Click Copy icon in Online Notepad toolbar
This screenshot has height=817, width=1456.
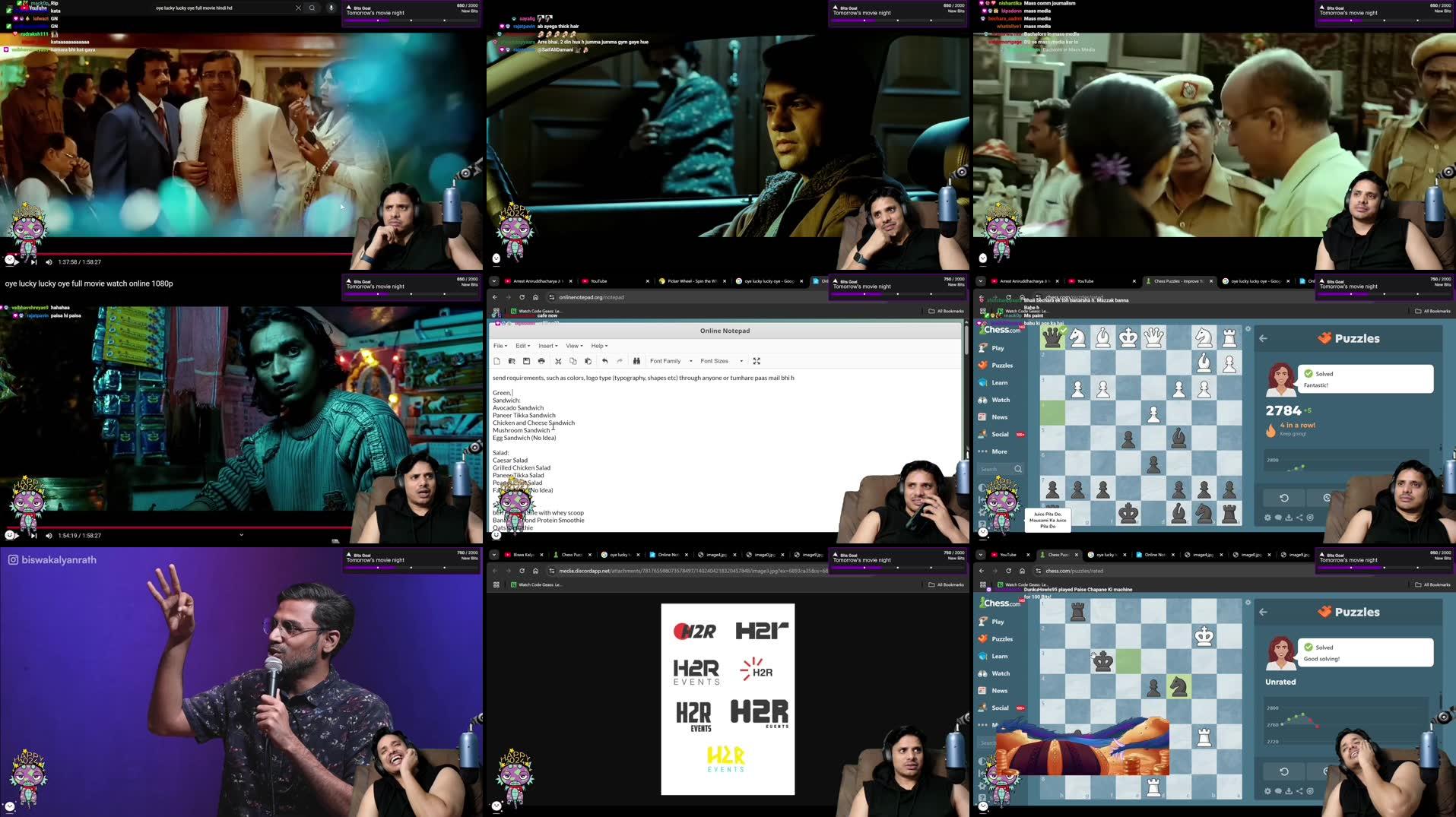573,361
